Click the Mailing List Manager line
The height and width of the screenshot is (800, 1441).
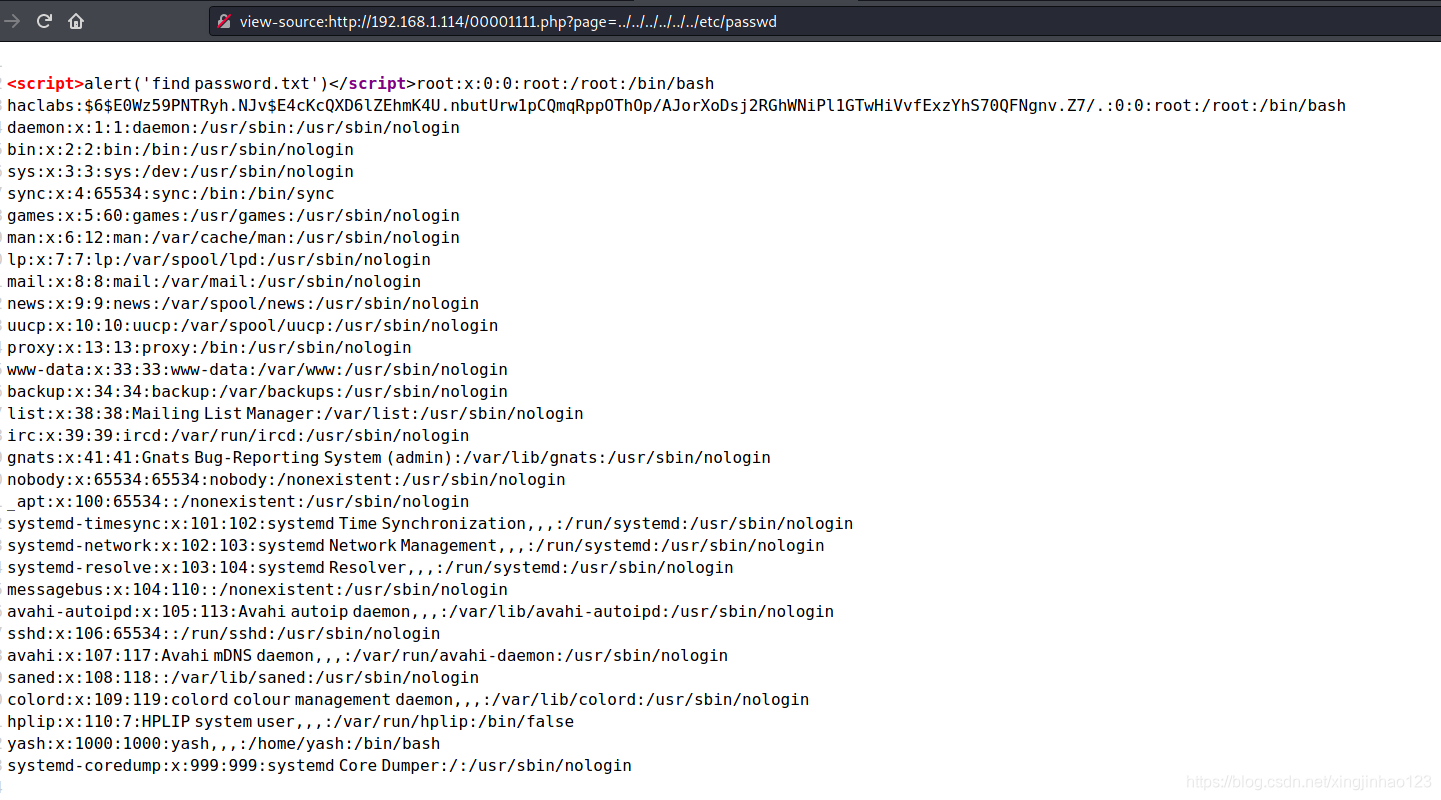click(x=295, y=414)
